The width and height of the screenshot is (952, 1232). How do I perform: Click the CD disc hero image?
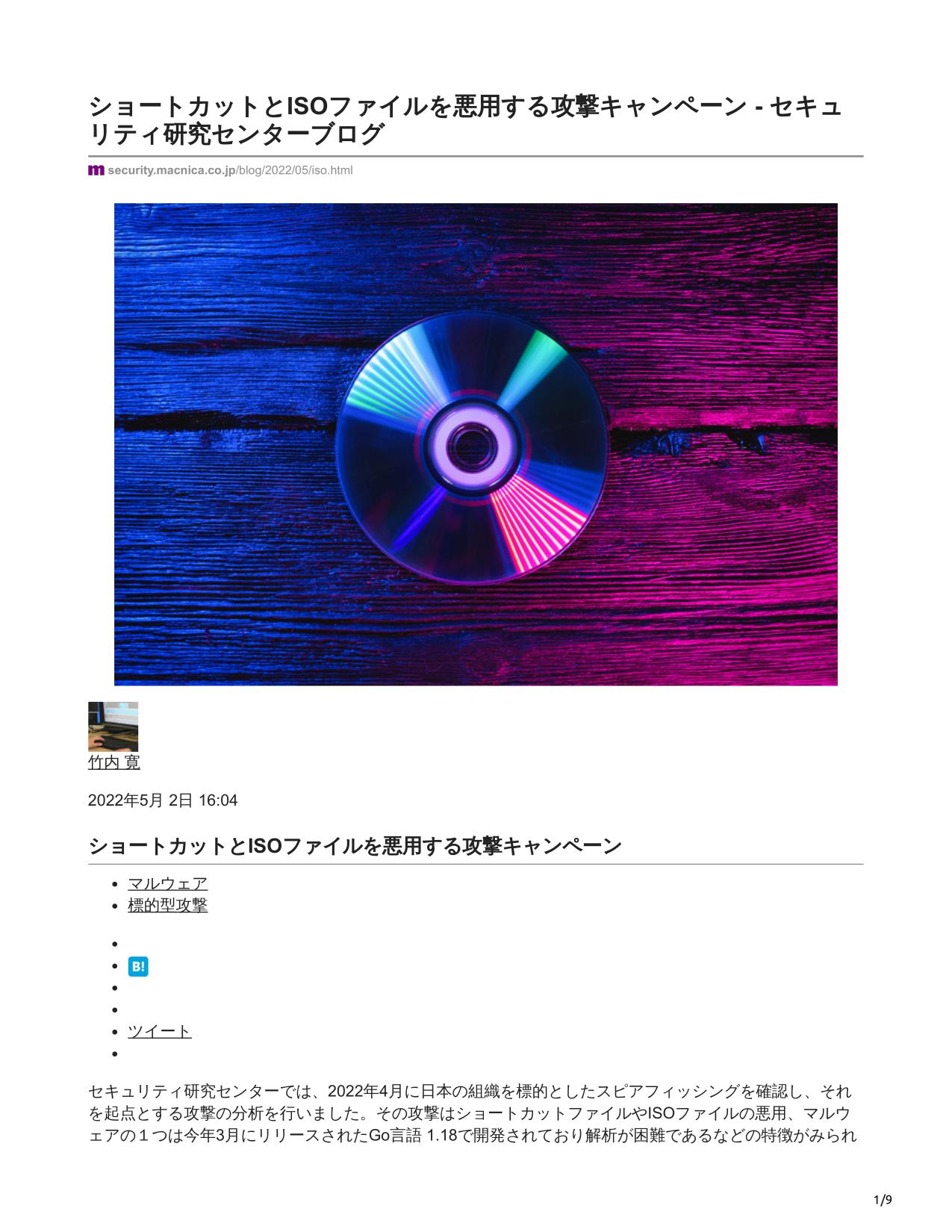(476, 444)
